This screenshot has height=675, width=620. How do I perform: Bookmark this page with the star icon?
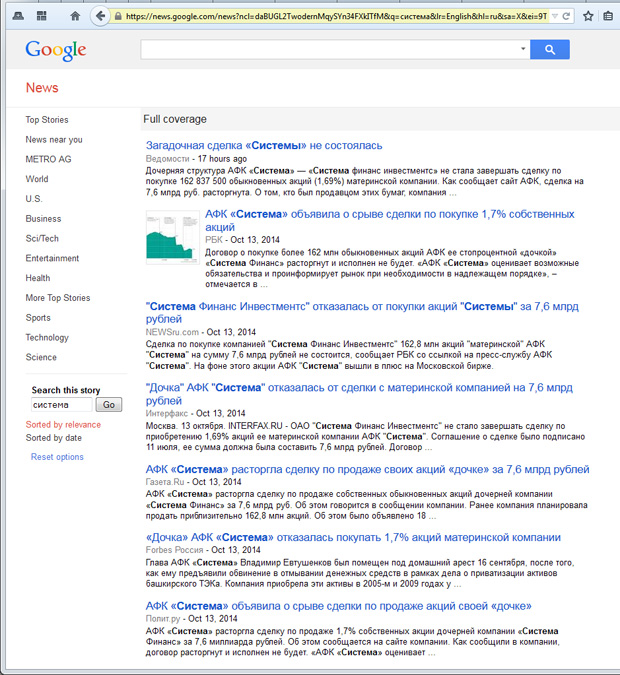tap(588, 16)
